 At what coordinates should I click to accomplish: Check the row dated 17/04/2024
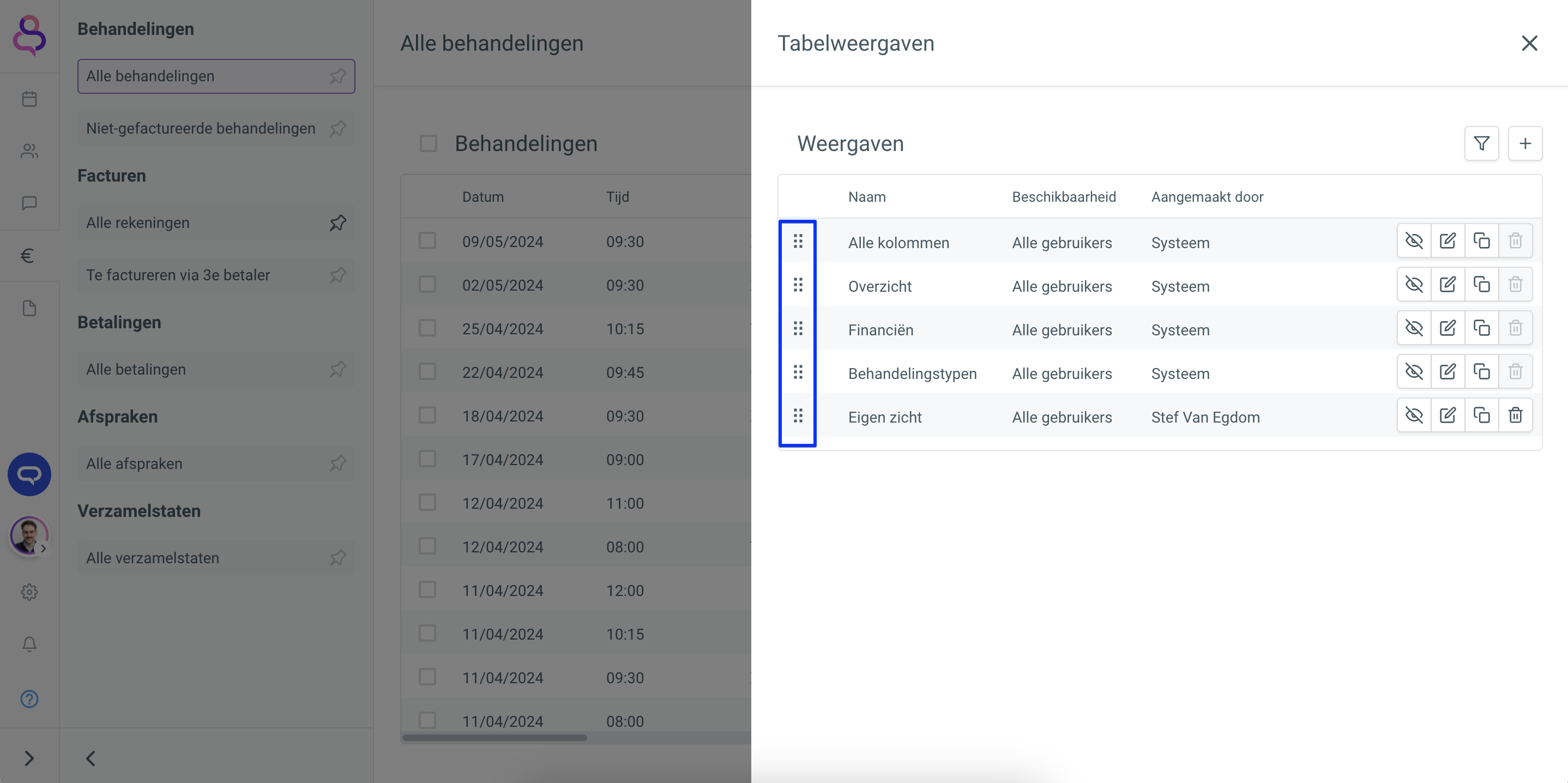427,459
